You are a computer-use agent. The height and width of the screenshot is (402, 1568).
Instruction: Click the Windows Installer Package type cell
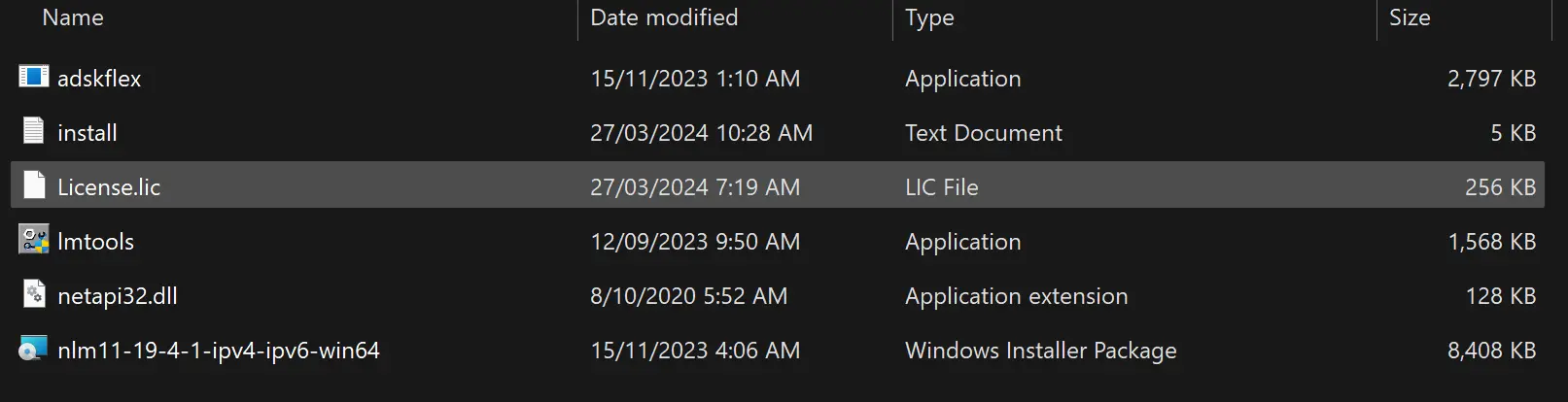1041,351
